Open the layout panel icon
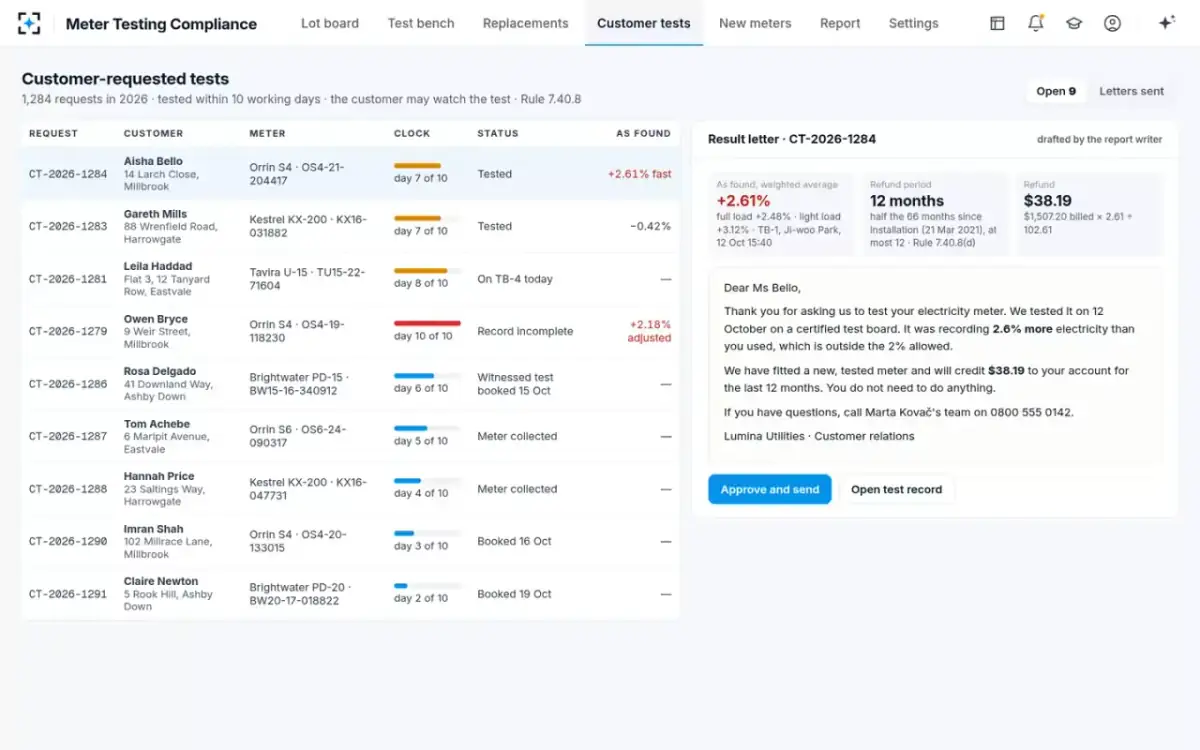The image size is (1200, 750). [997, 23]
